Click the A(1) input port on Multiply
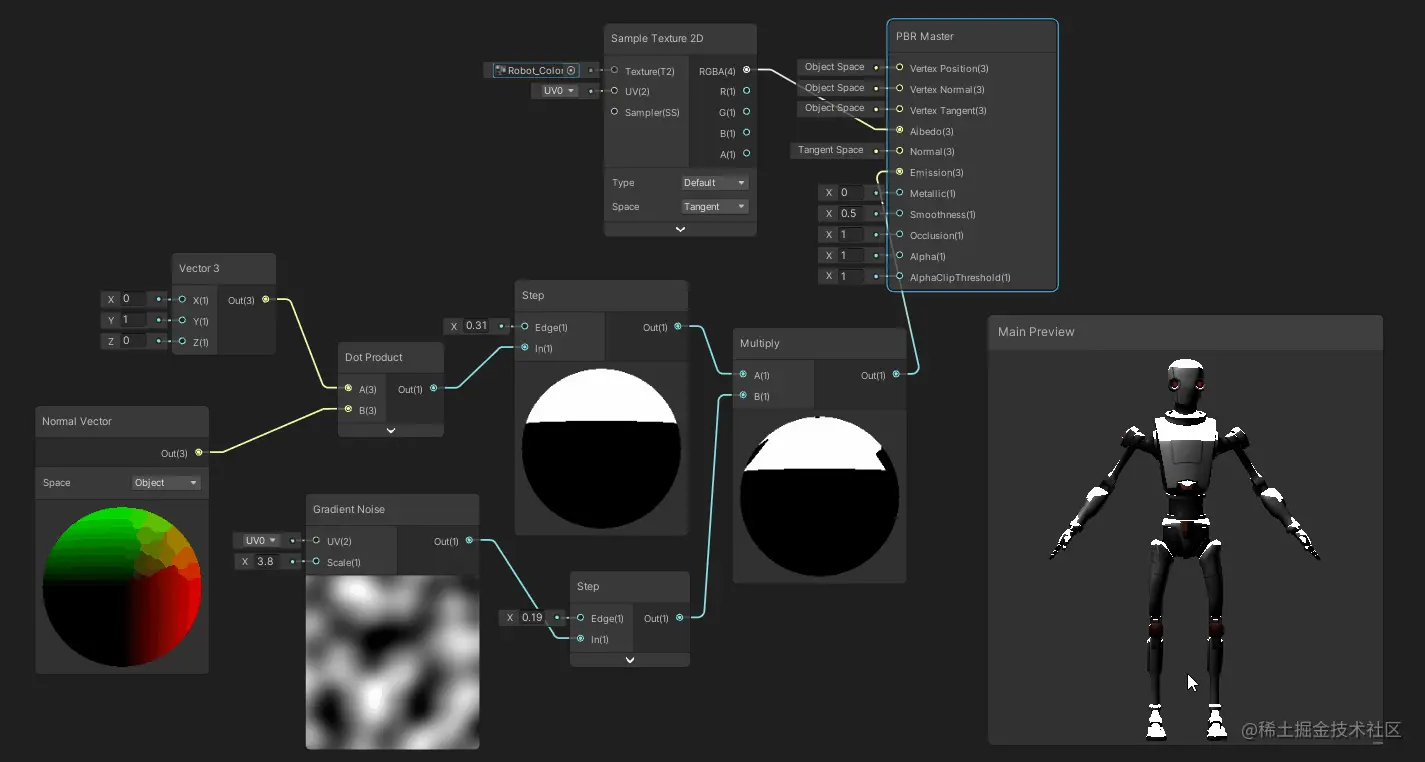This screenshot has height=762, width=1425. 743,375
